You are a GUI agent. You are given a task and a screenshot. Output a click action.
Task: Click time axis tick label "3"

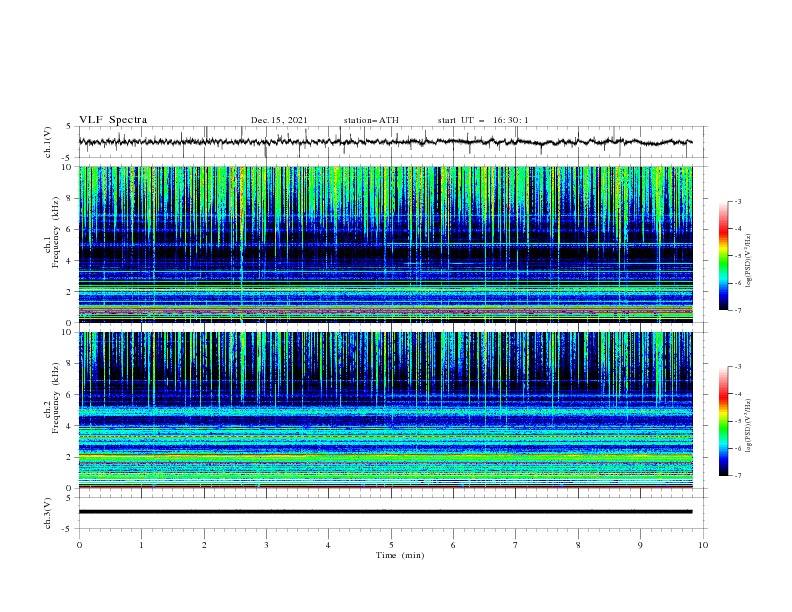coord(266,545)
